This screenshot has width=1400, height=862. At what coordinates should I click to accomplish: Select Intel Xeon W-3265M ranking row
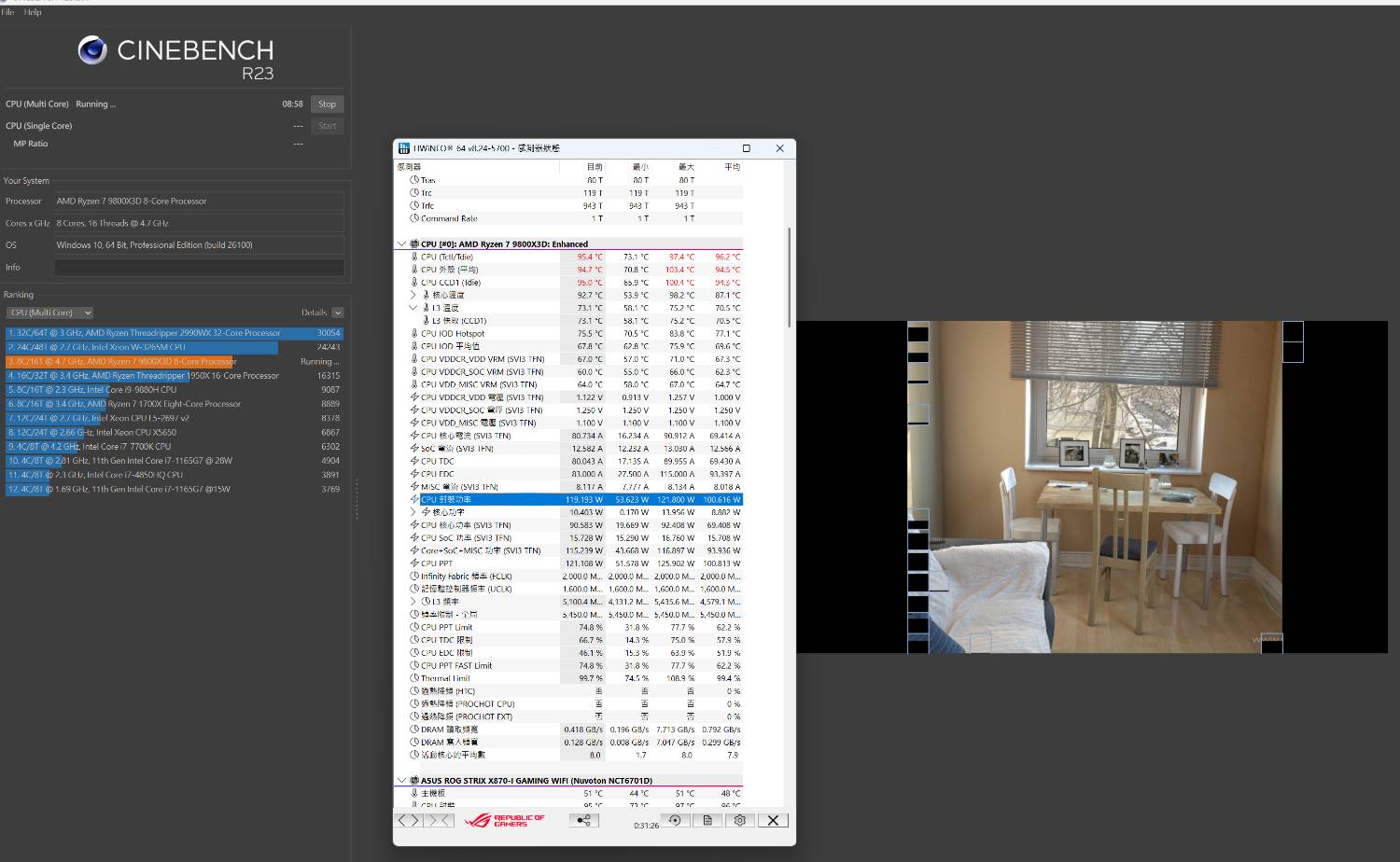click(x=175, y=347)
